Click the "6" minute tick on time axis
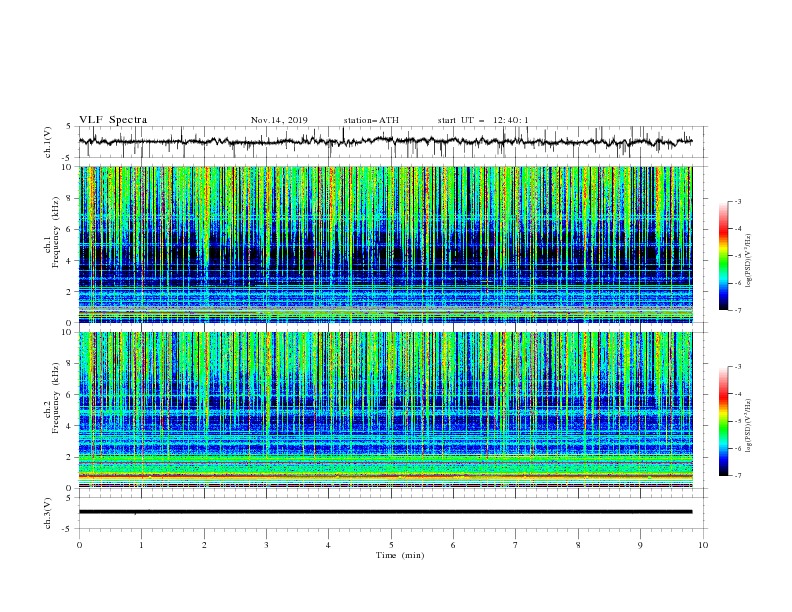Viewport: 792px width, 612px height. pos(453,545)
